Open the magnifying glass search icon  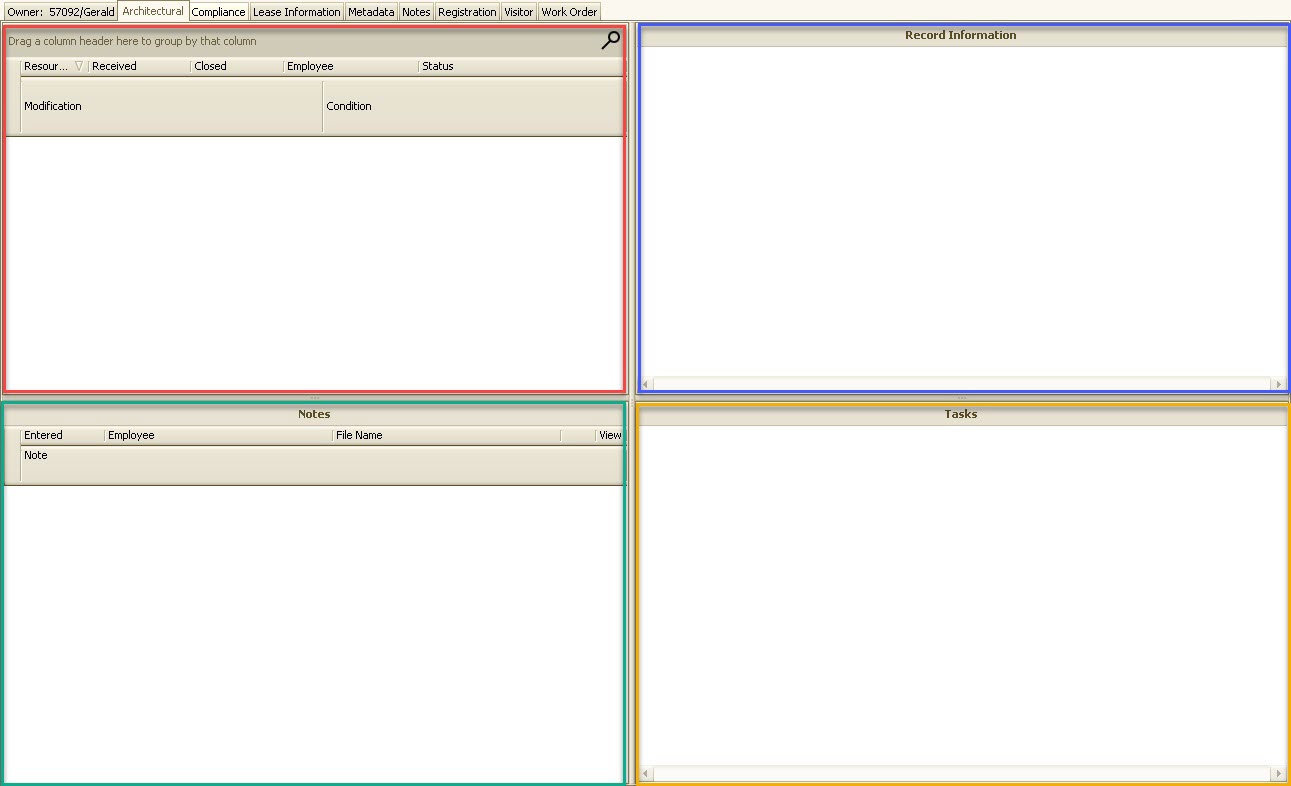click(610, 40)
